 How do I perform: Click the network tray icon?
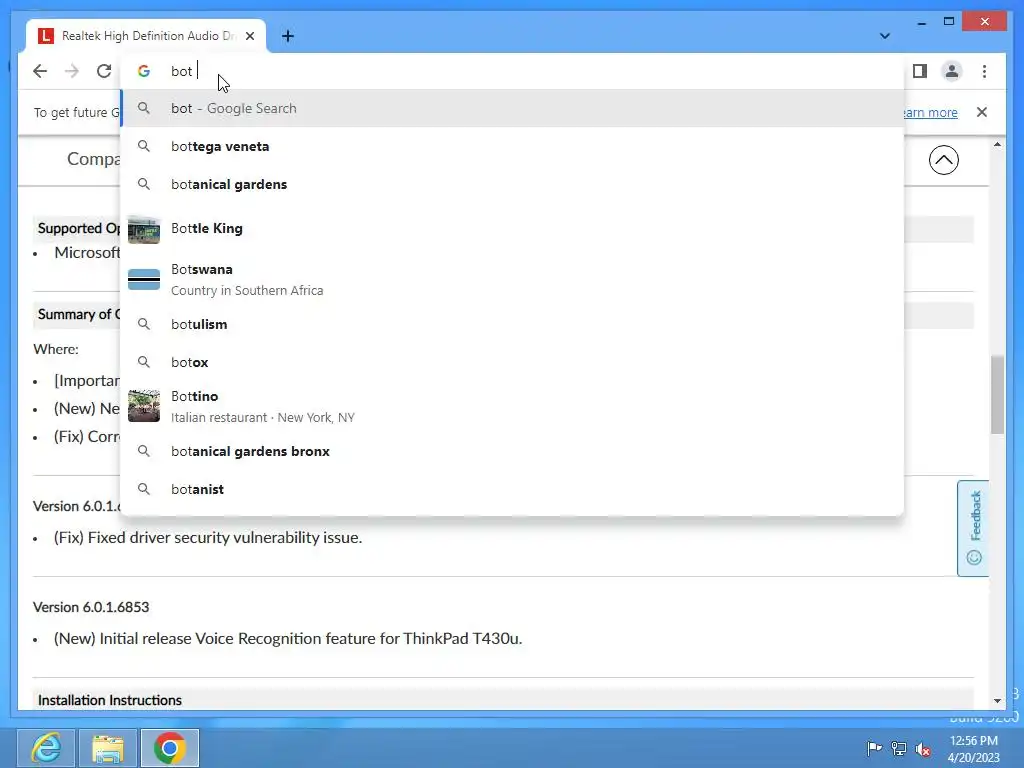[x=899, y=748]
